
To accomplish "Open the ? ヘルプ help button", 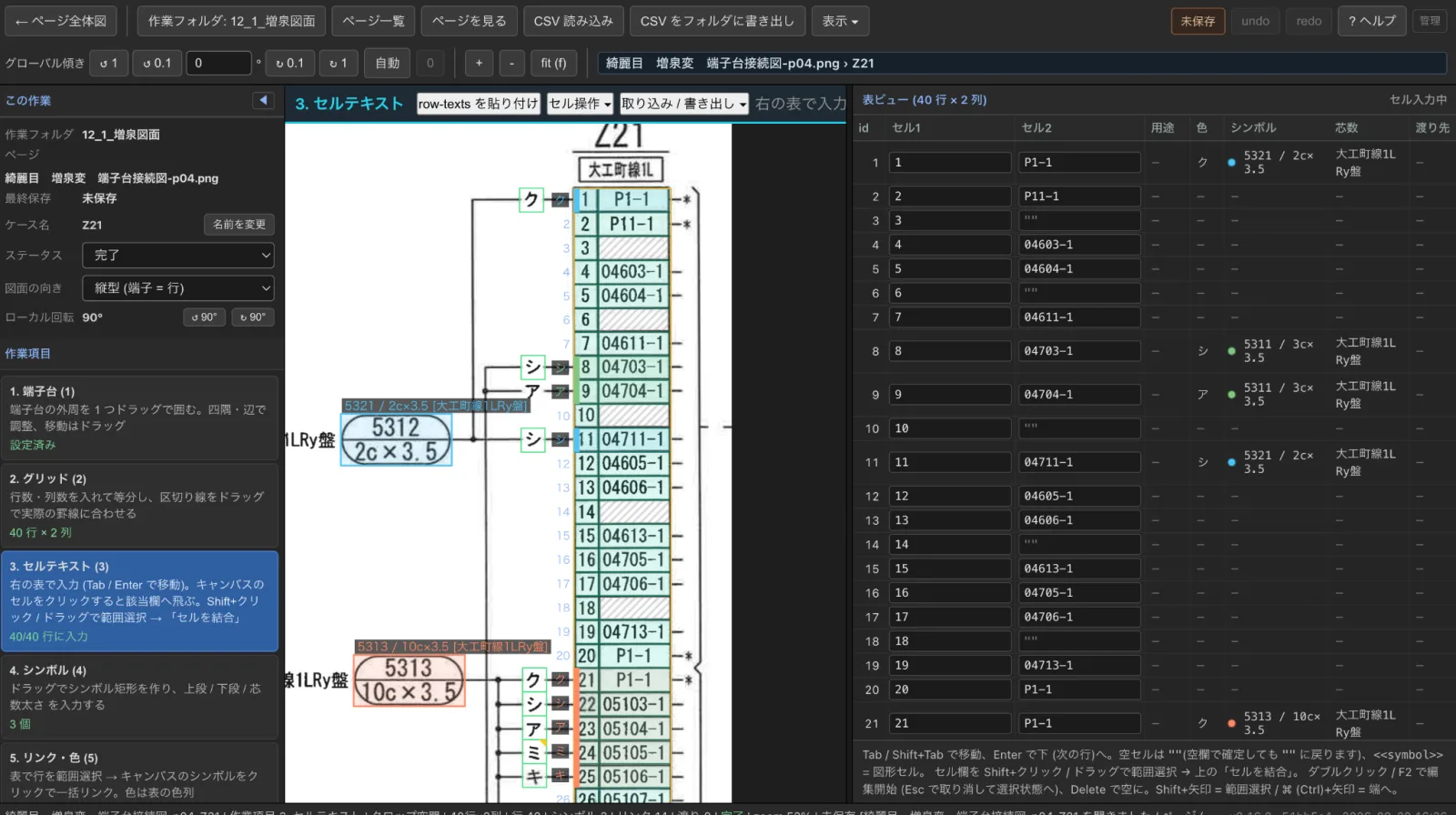I will point(1372,21).
